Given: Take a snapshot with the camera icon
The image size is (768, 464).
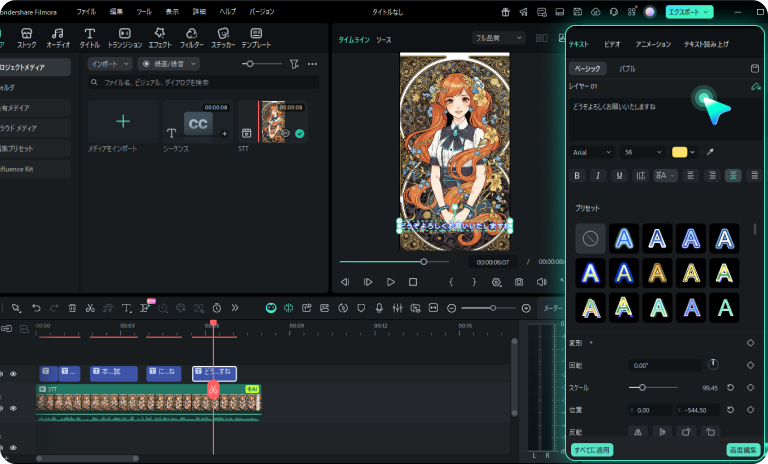Looking at the screenshot, I should tap(519, 283).
